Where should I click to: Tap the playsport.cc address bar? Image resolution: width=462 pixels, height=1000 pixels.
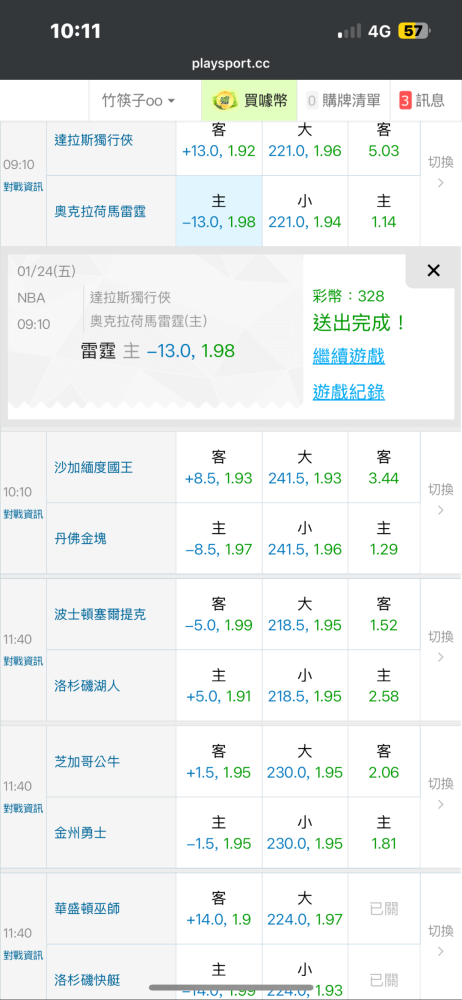231,64
